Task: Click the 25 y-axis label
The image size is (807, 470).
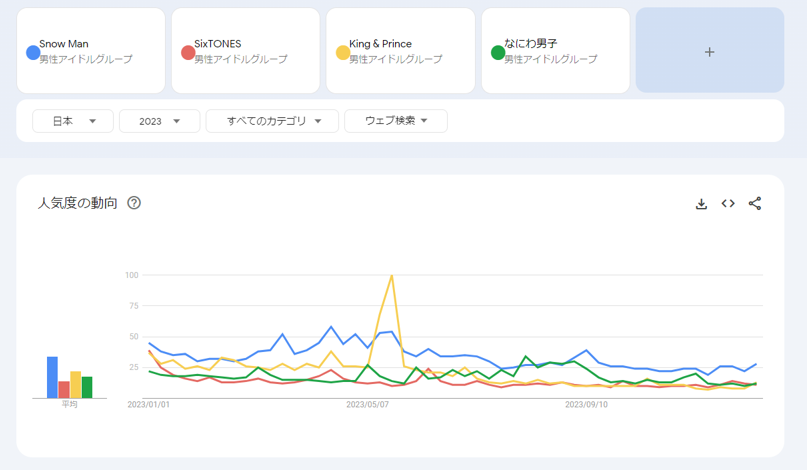Action: click(x=134, y=367)
